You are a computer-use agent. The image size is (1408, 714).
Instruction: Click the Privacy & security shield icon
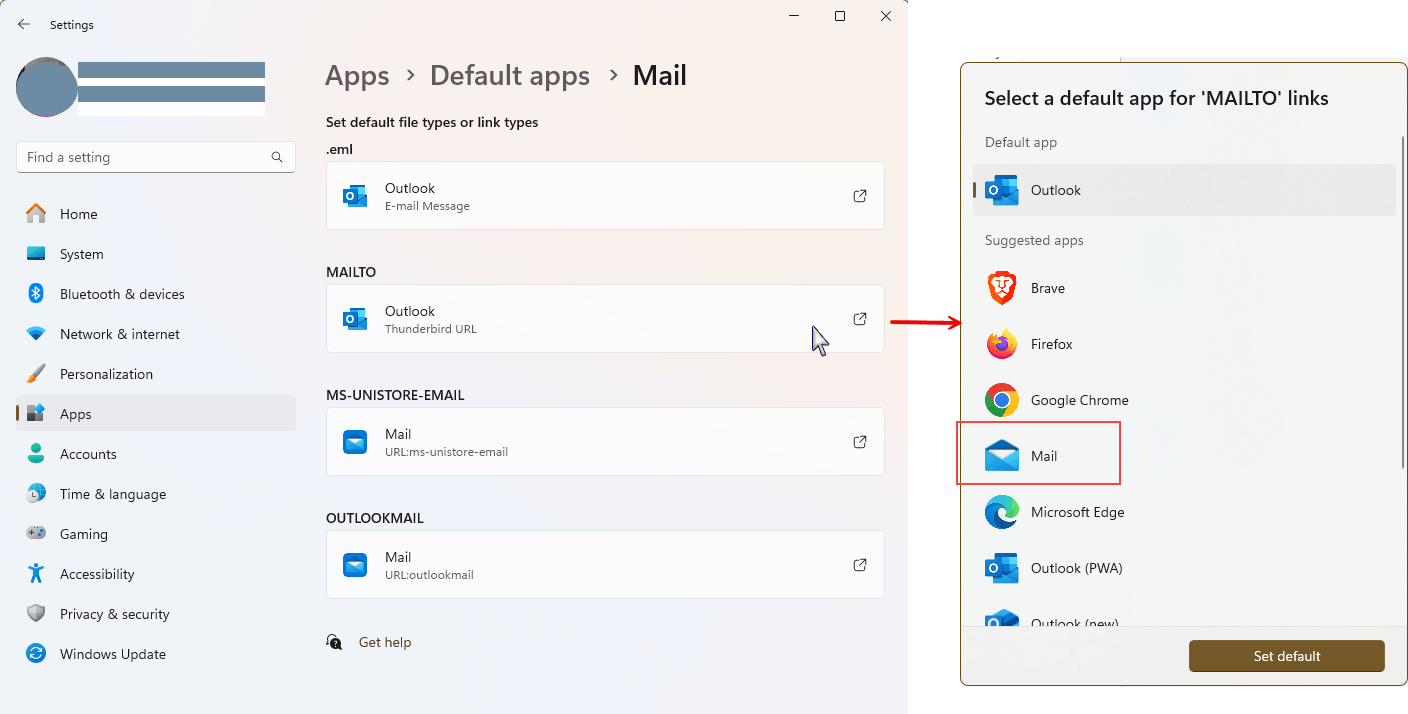pyautogui.click(x=36, y=614)
